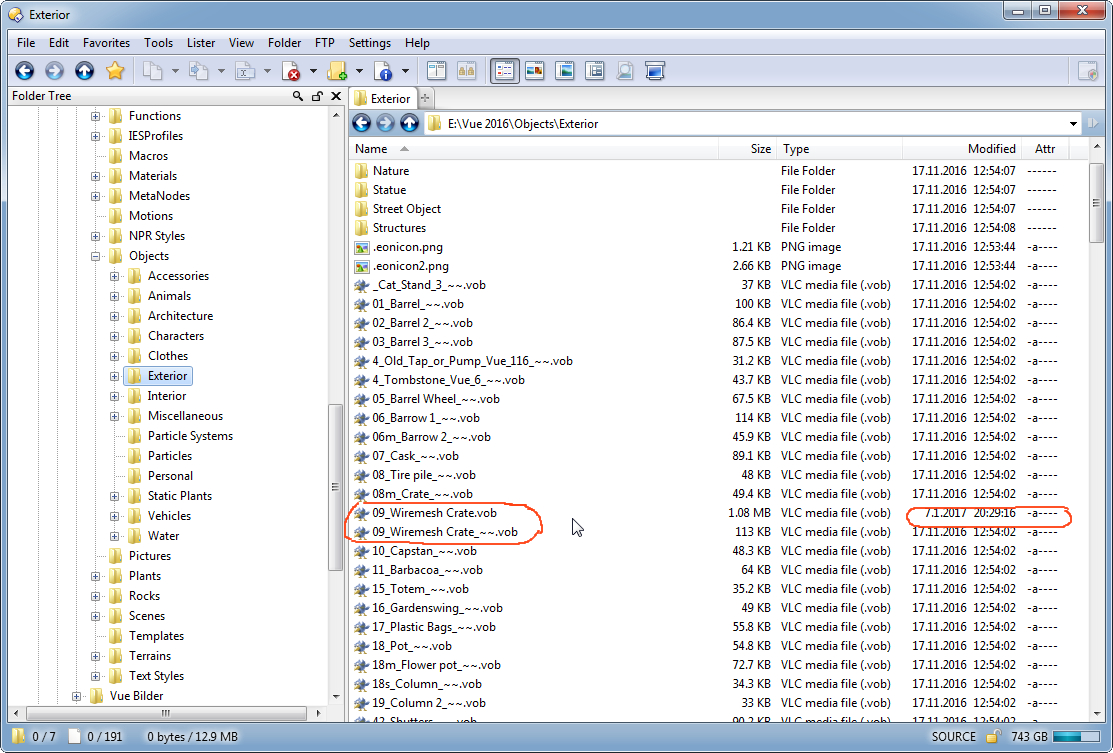
Task: Click the full screen display icon
Action: coord(654,71)
